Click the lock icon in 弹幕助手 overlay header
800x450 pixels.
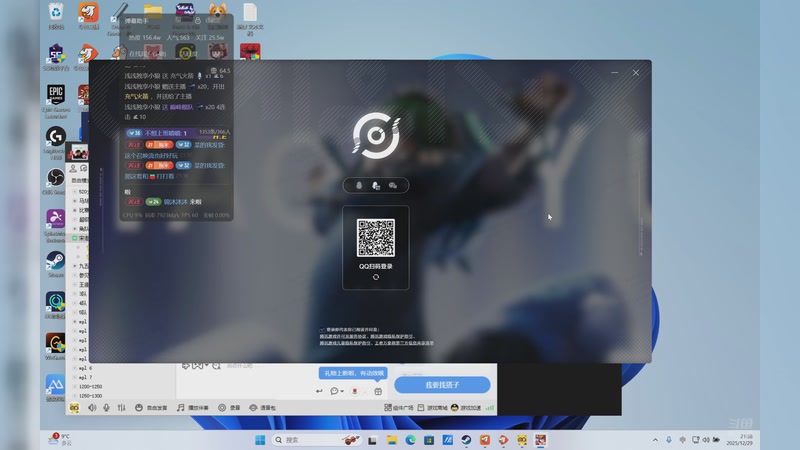click(x=197, y=21)
